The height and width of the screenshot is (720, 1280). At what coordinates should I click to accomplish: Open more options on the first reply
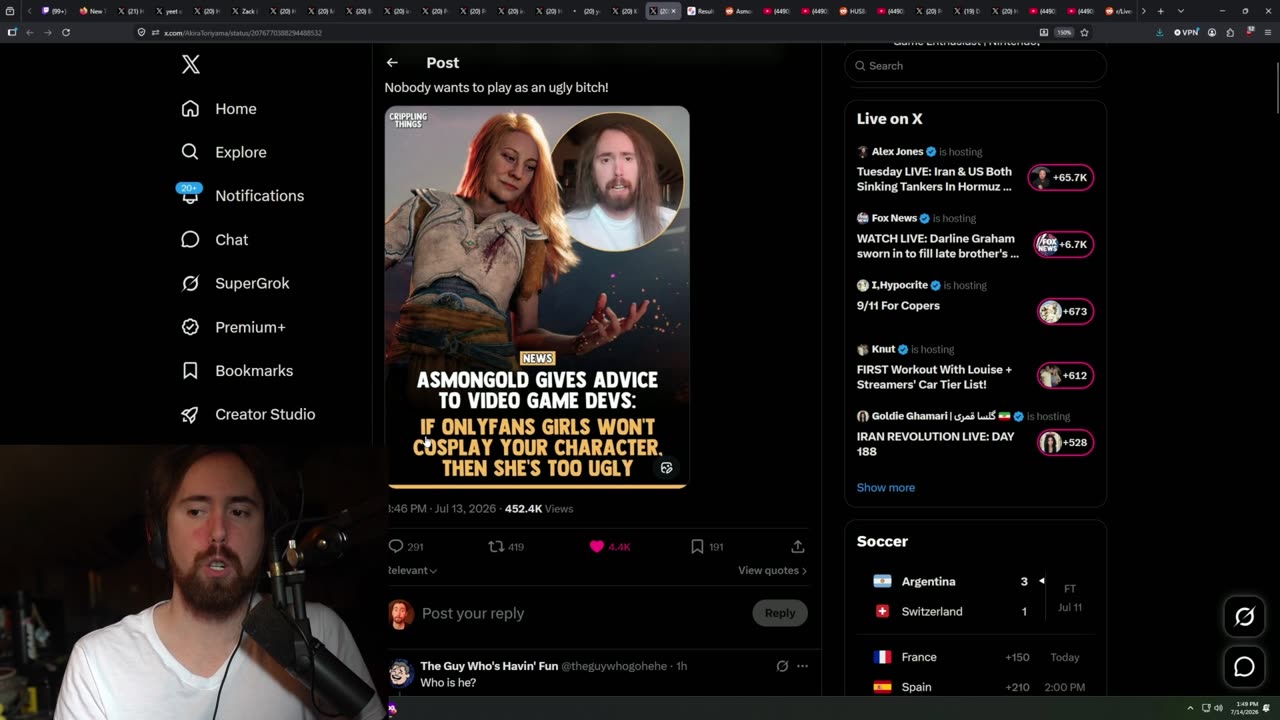(x=802, y=666)
